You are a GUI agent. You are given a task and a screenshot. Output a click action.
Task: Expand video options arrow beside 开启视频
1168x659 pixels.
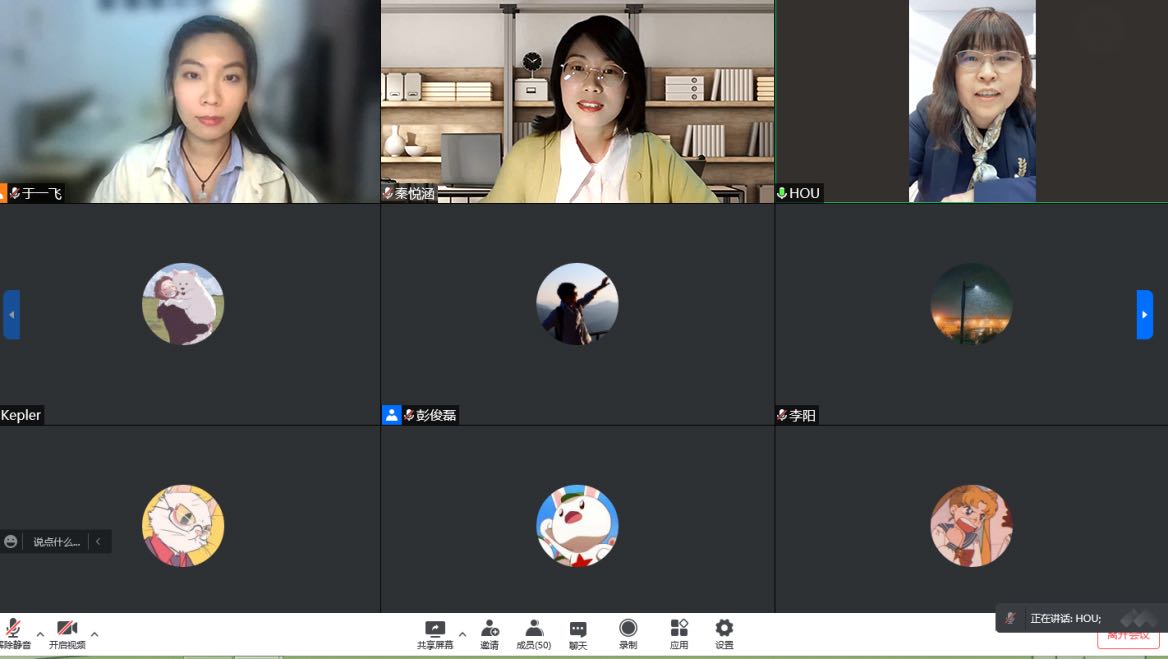94,634
